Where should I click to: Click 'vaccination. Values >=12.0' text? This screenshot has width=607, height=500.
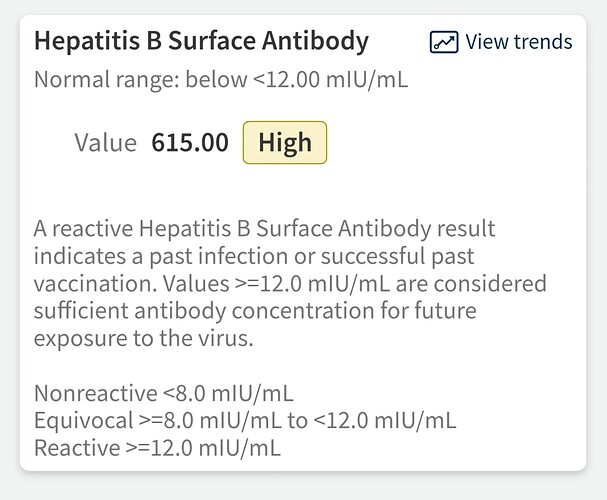tap(168, 284)
